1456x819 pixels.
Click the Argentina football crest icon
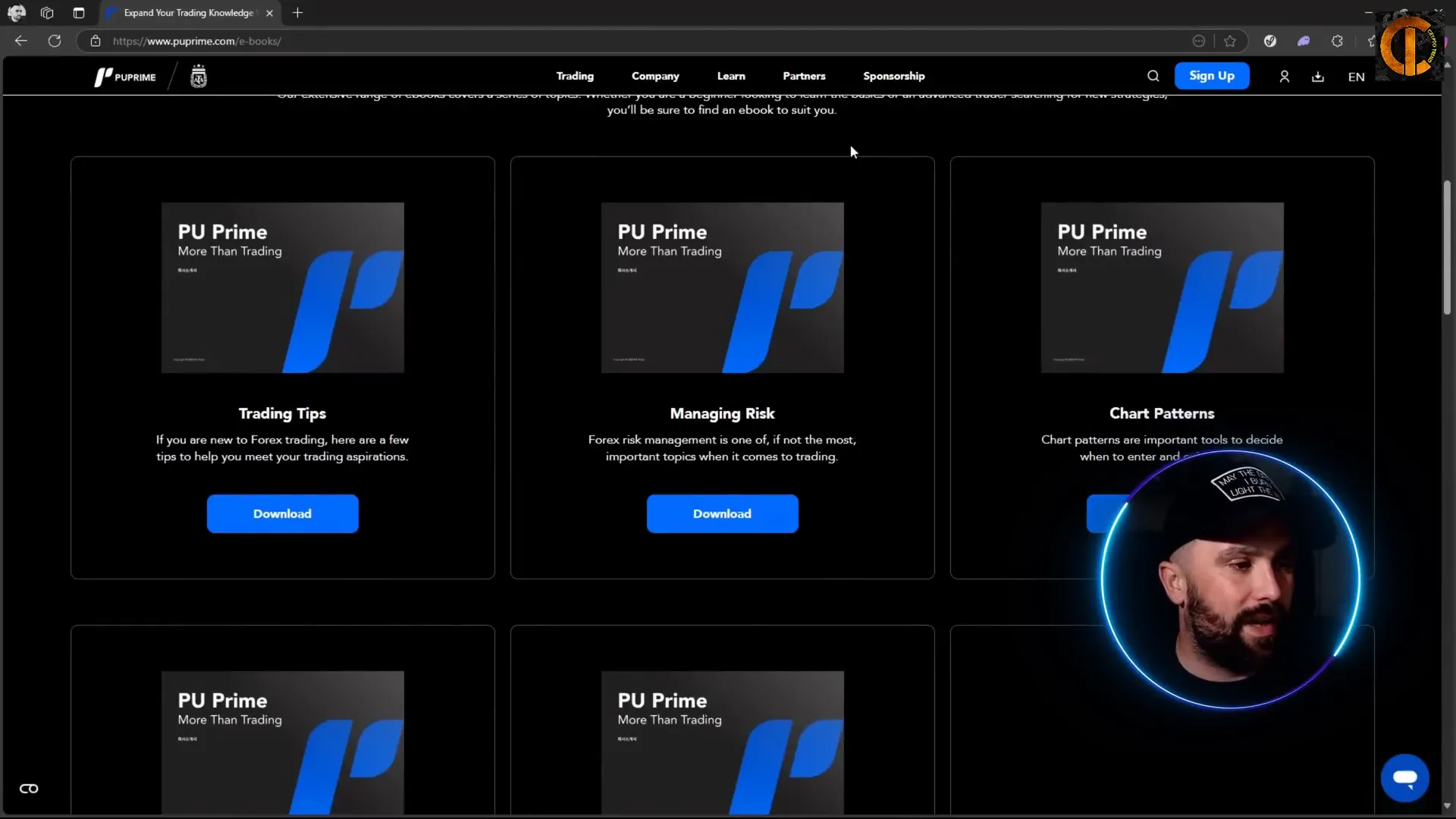pyautogui.click(x=199, y=77)
